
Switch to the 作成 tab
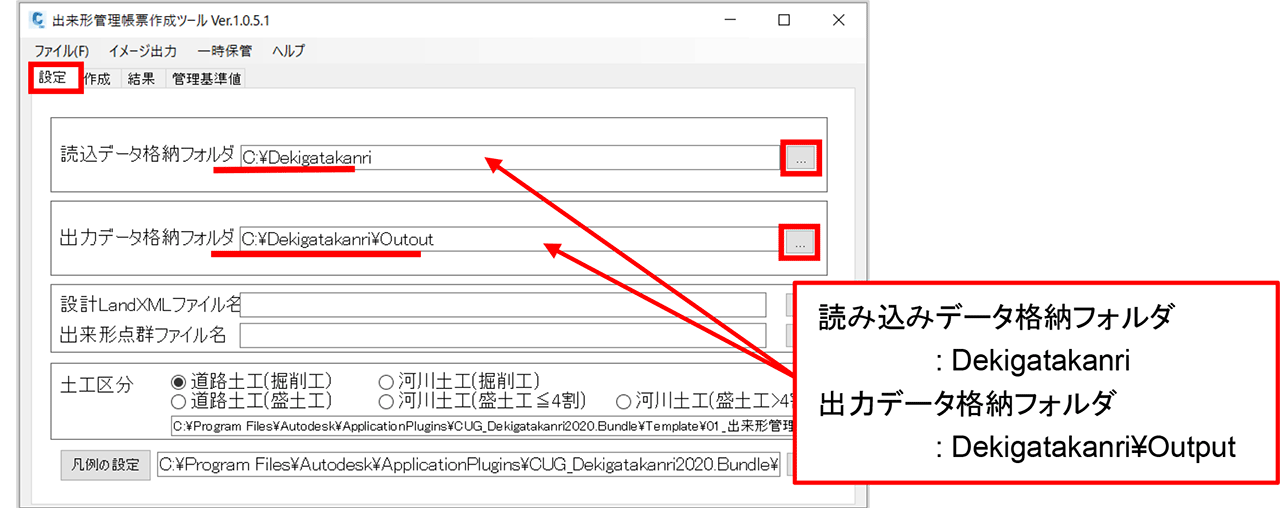pos(98,80)
